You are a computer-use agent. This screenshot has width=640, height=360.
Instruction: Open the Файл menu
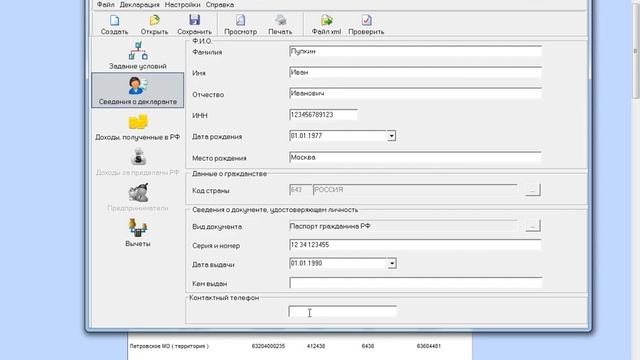[x=105, y=5]
